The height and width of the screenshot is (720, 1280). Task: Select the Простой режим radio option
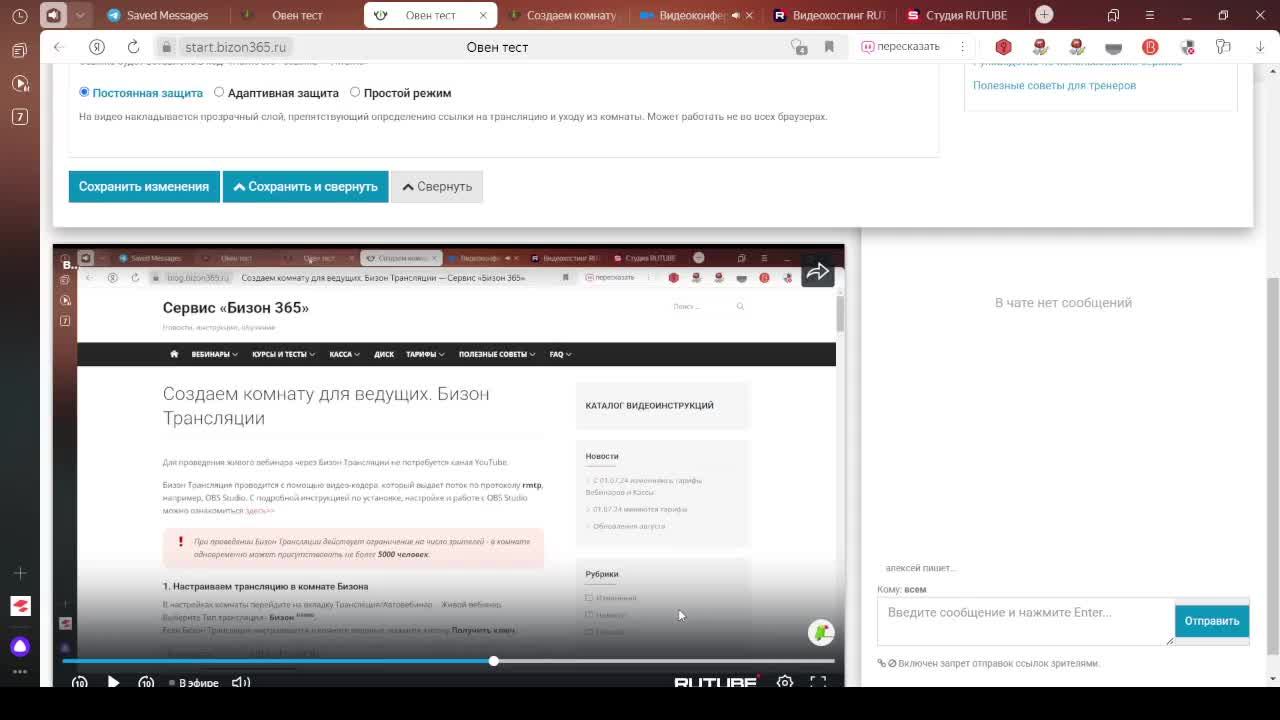355,92
